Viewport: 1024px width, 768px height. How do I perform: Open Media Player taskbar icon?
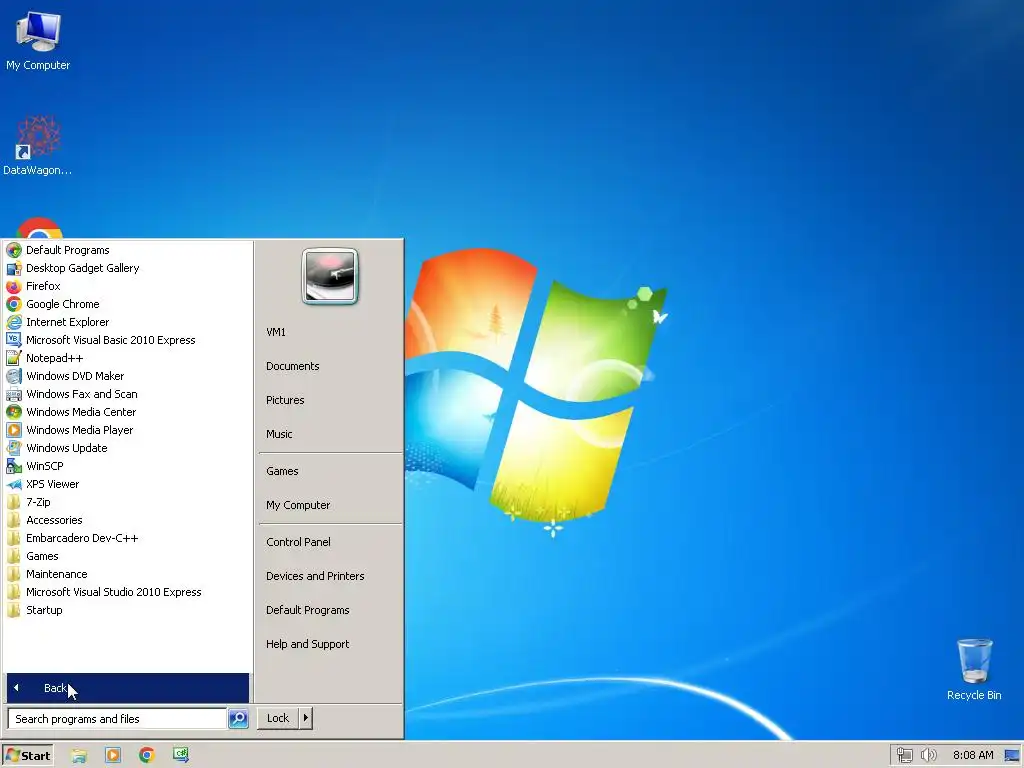tap(113, 756)
